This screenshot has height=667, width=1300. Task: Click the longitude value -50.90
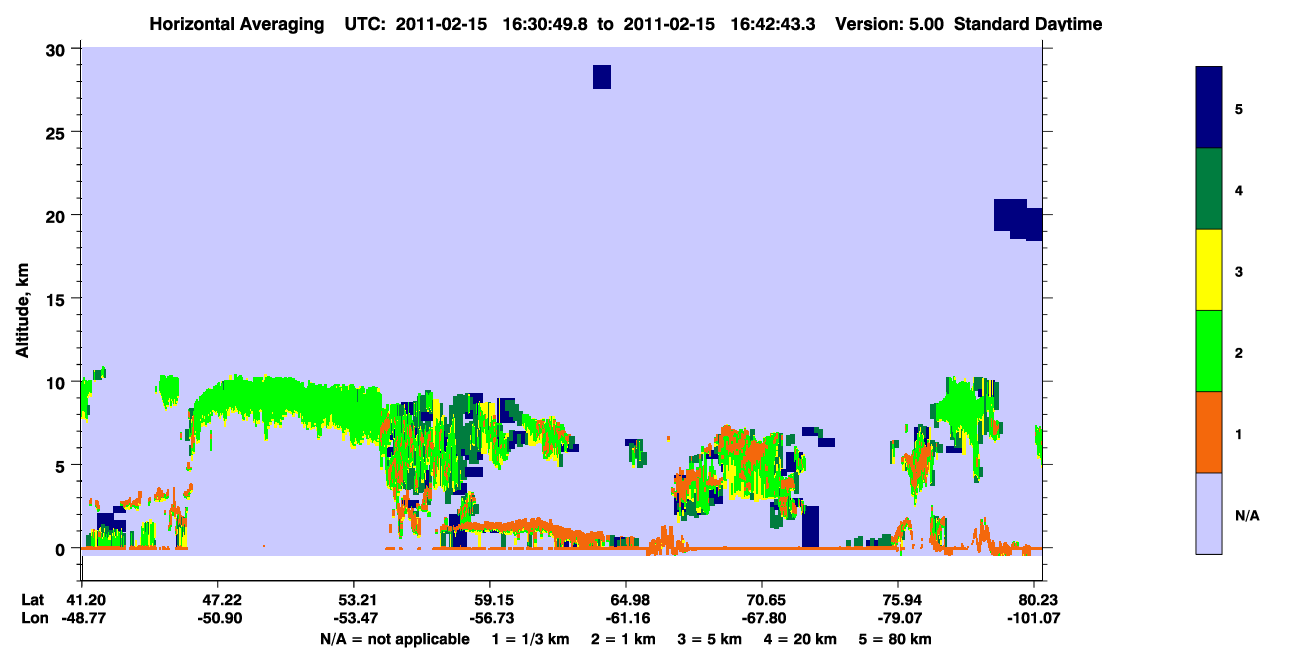click(218, 618)
